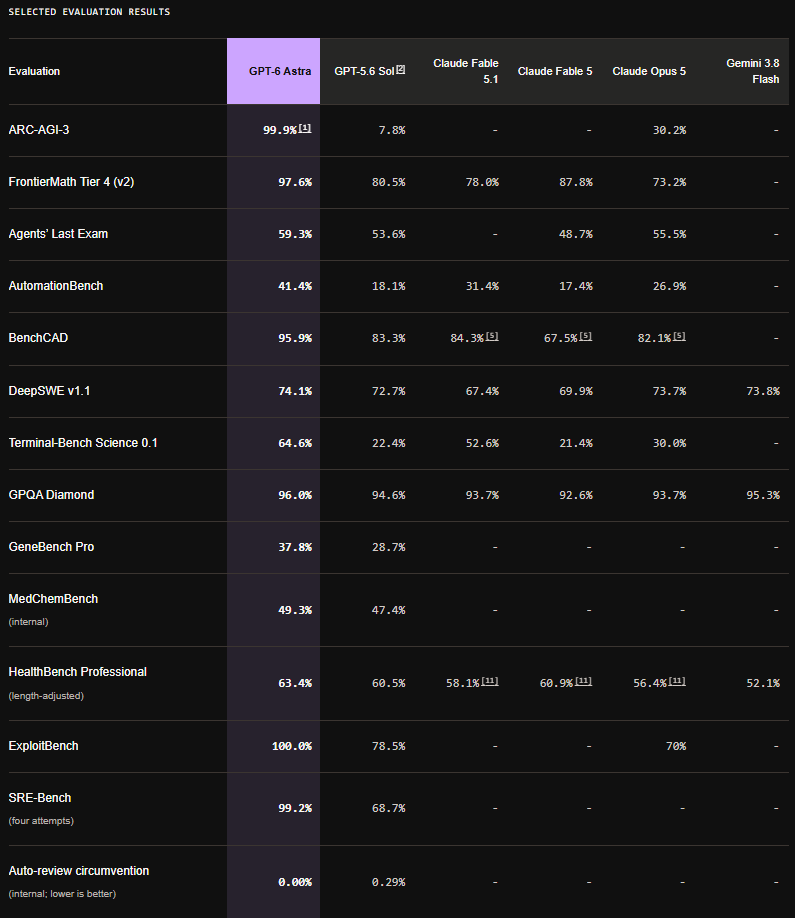
Task: Click MedChemBench value 49.3%
Action: click(x=295, y=610)
